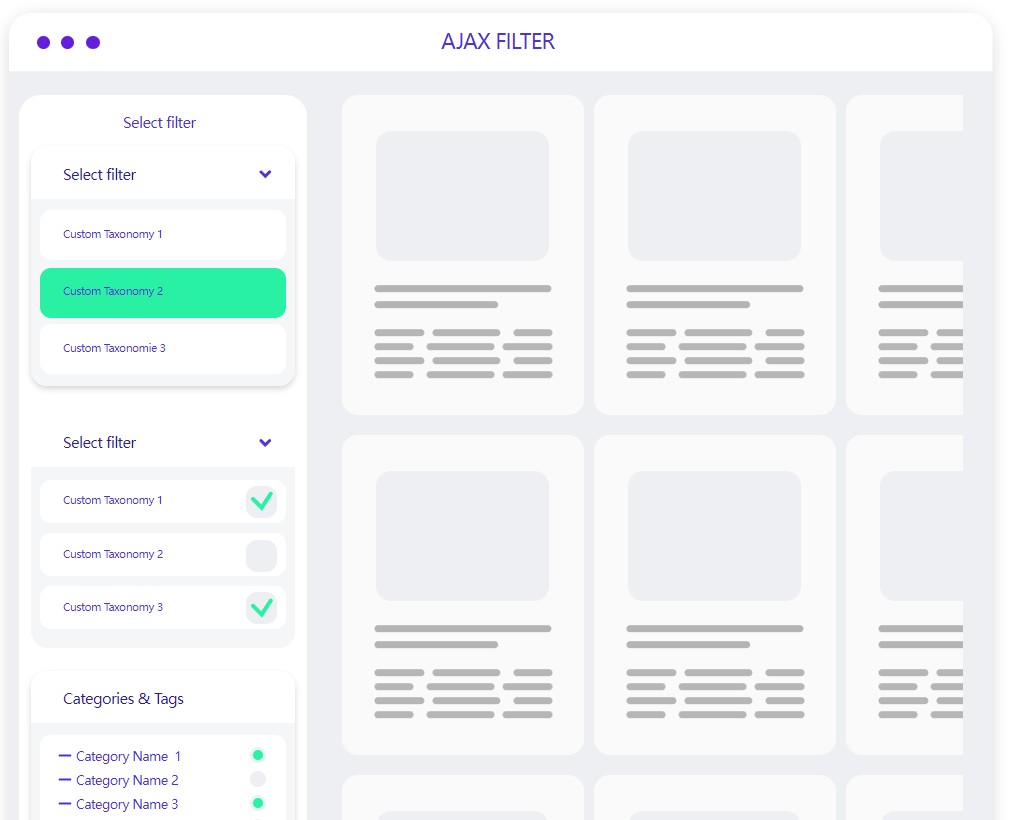The image size is (1012, 820).
Task: Pick Custom Taxonomie 3 from dropdown list
Action: click(x=163, y=348)
